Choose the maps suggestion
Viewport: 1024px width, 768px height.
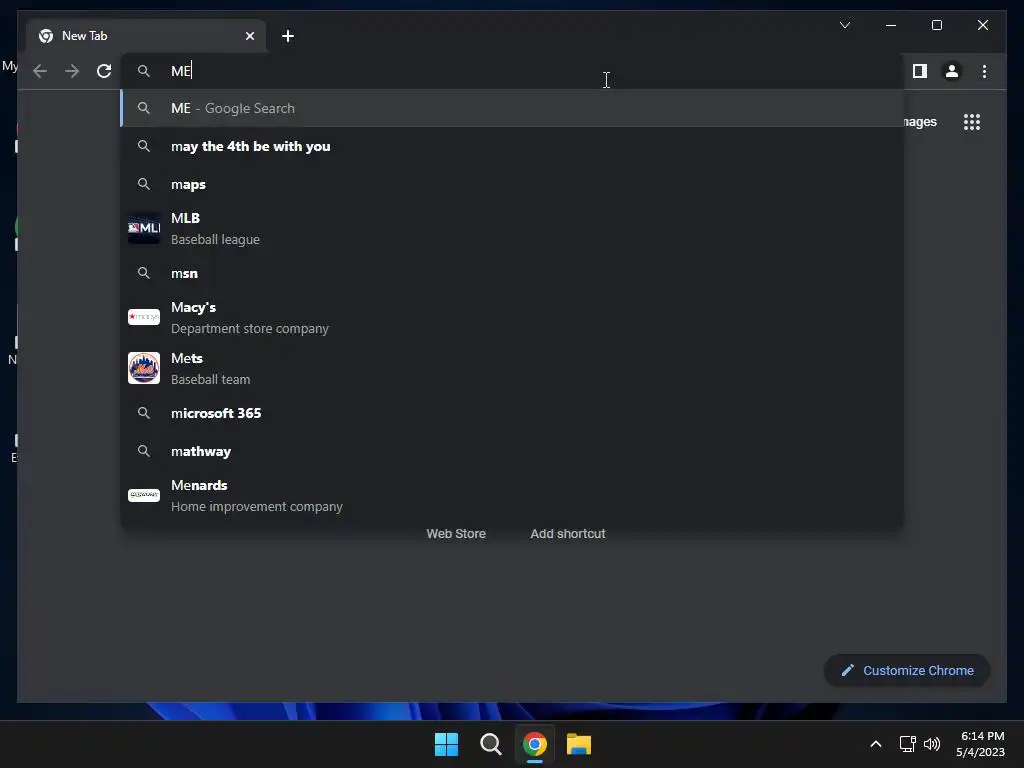pyautogui.click(x=513, y=184)
